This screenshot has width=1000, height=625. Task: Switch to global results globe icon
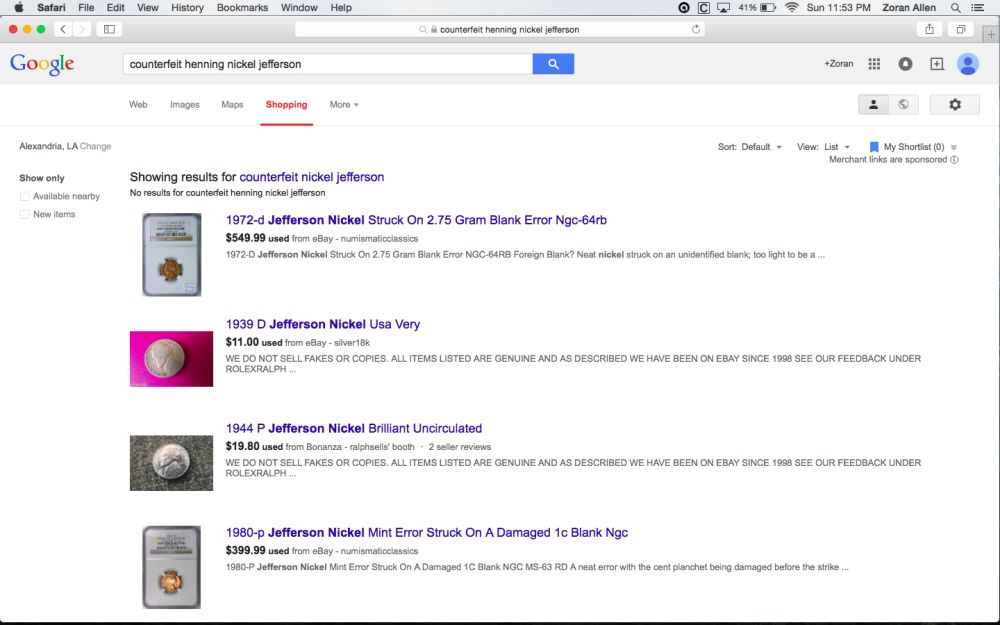pyautogui.click(x=904, y=105)
